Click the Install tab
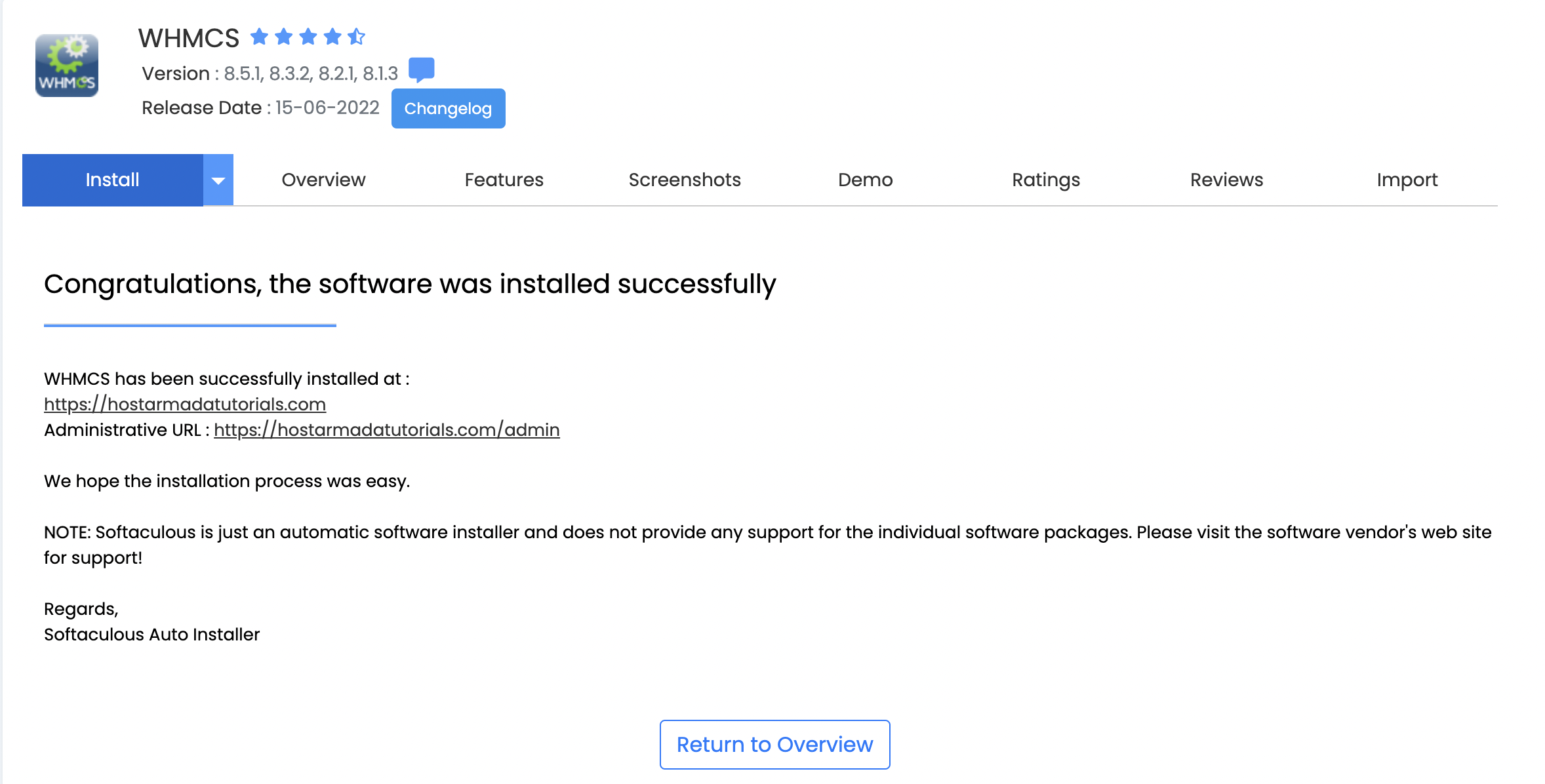This screenshot has height=784, width=1545. click(x=112, y=180)
